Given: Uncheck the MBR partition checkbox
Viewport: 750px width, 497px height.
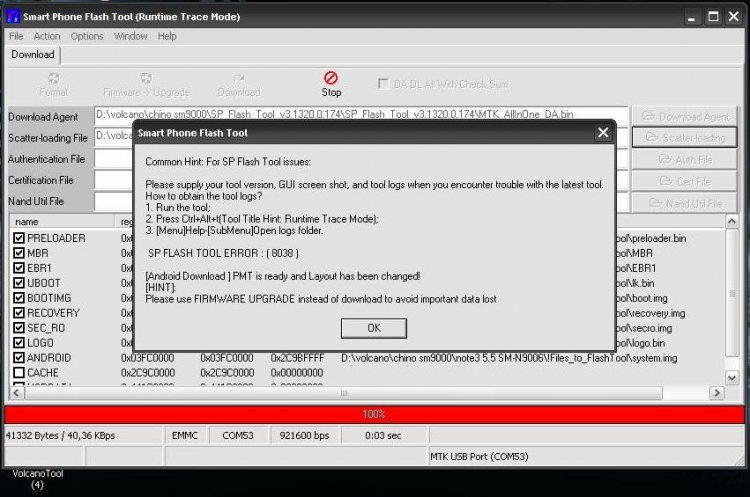Looking at the screenshot, I should click(x=19, y=253).
